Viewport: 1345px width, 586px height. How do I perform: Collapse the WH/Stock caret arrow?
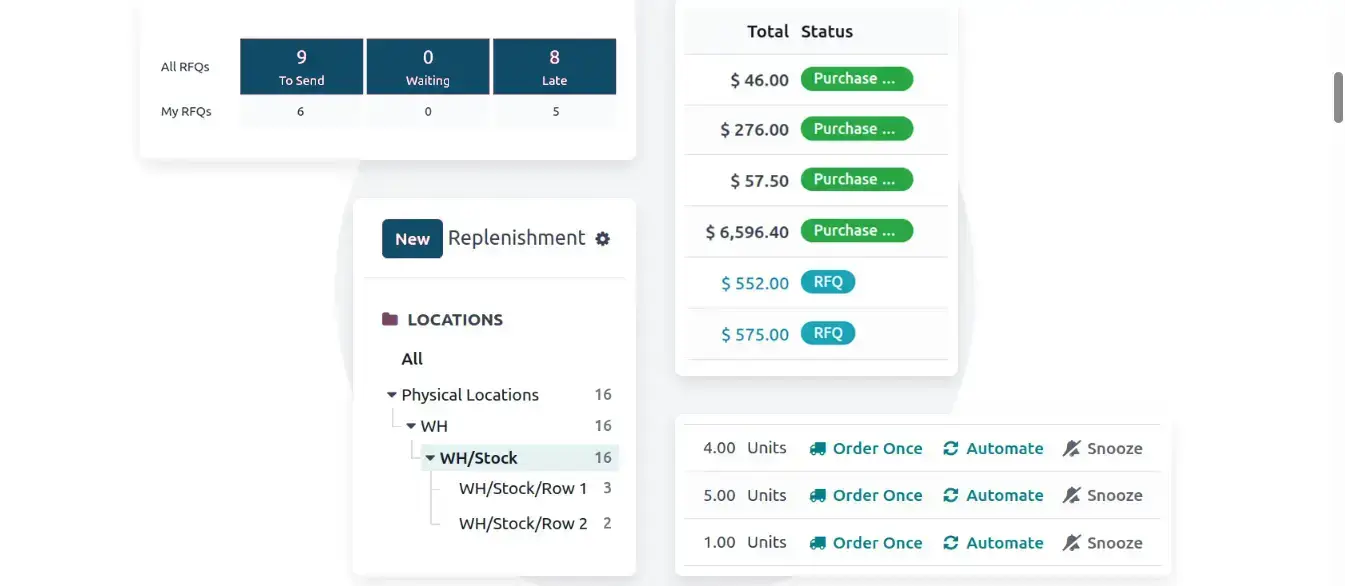[430, 458]
